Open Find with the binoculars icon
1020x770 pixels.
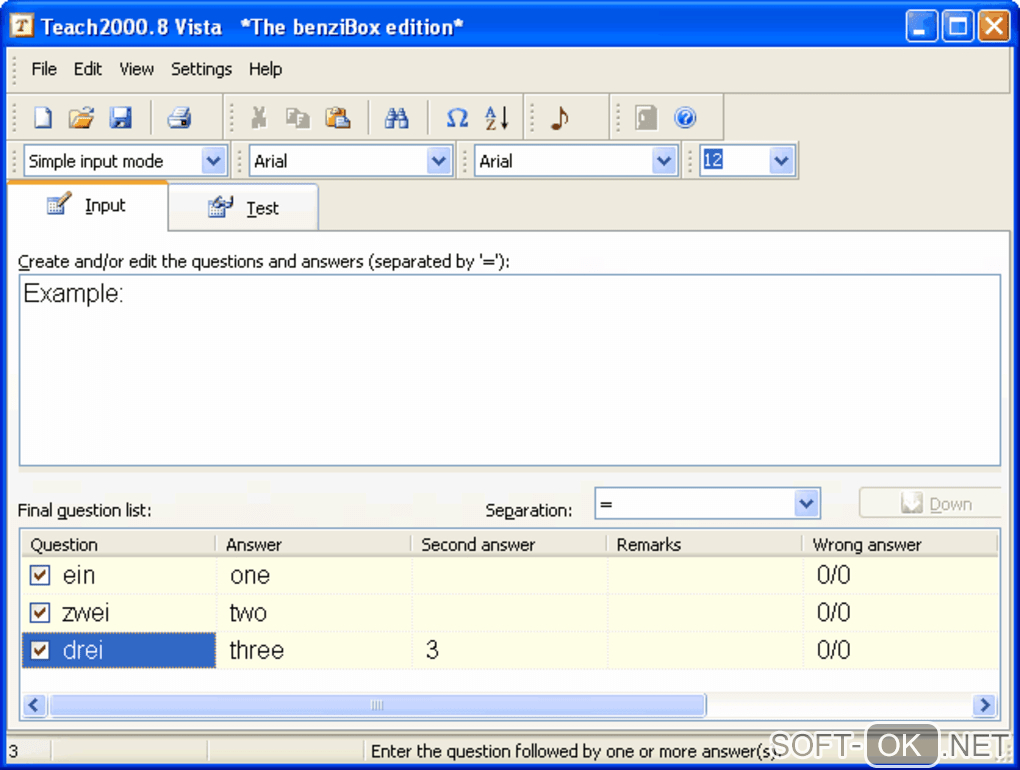click(x=396, y=118)
